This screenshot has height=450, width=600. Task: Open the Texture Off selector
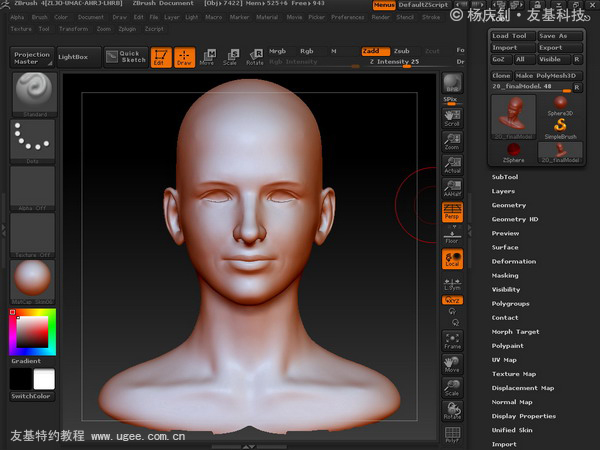[33, 235]
